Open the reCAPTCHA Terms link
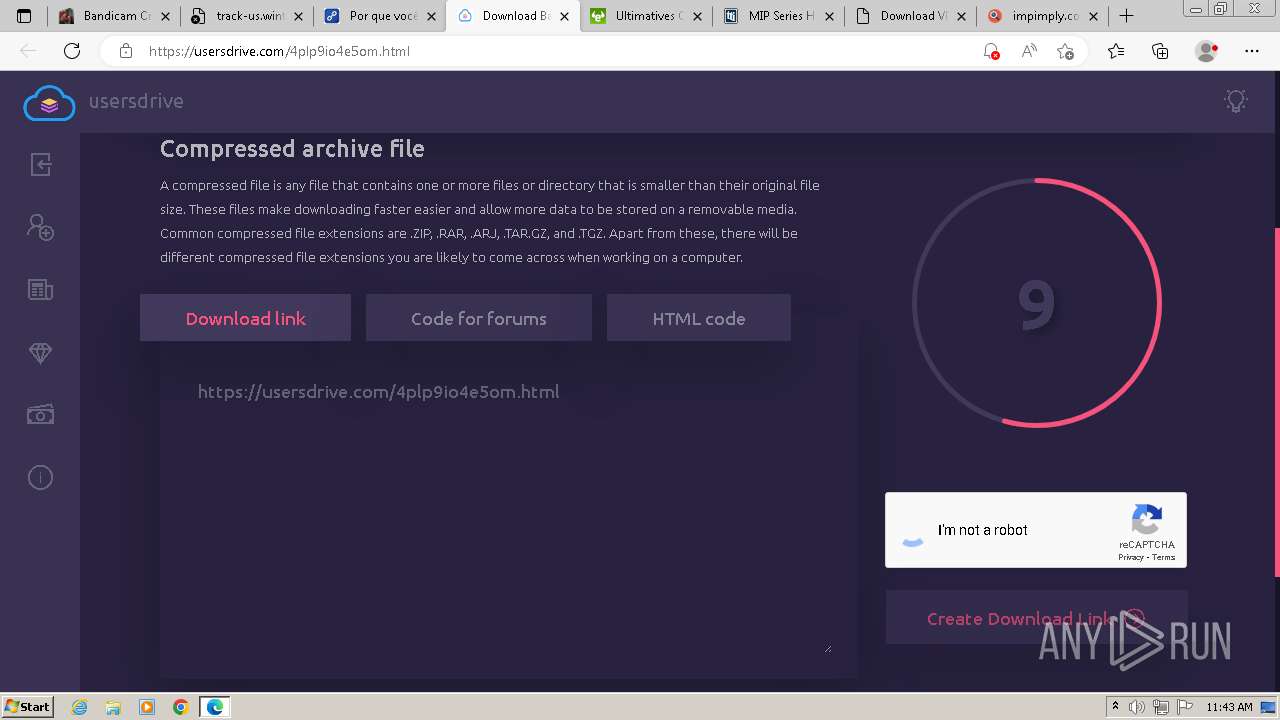Screen dimensions: 1280x720 [1164, 558]
